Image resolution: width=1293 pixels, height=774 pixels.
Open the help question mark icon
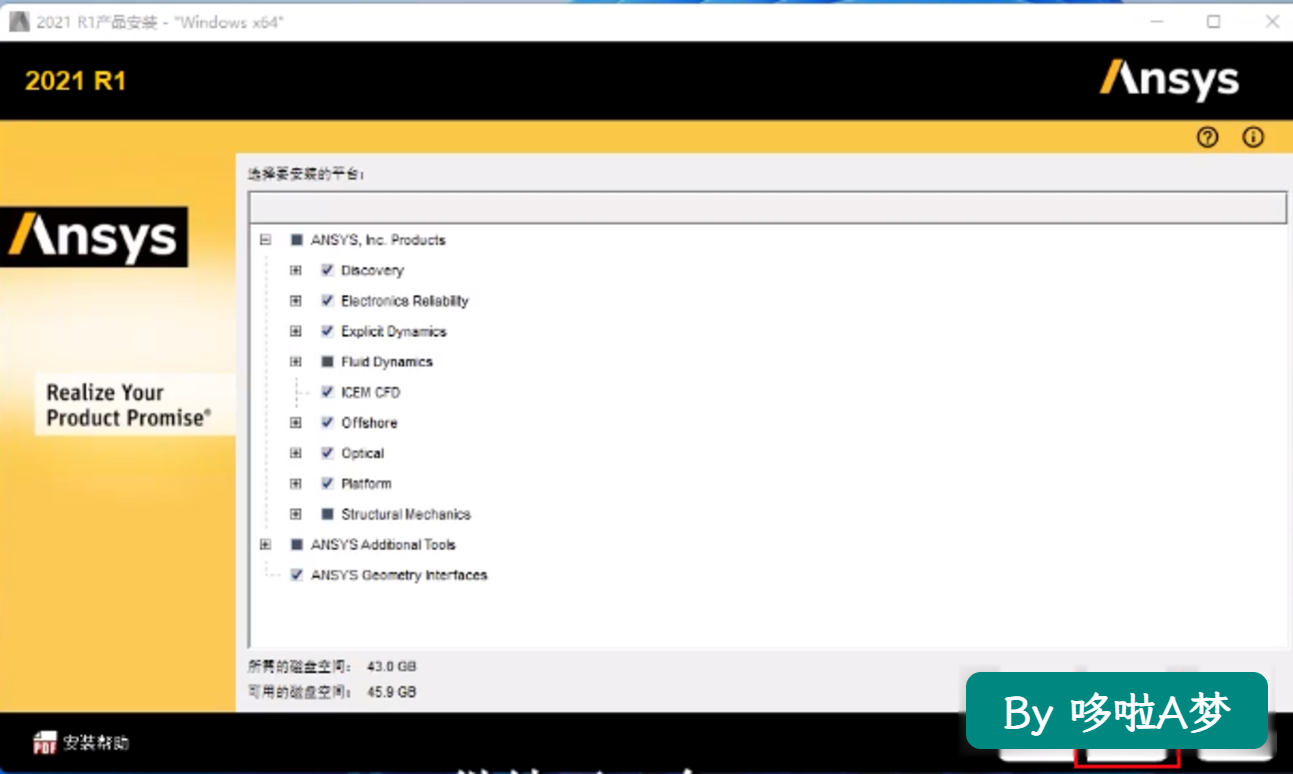[x=1207, y=138]
